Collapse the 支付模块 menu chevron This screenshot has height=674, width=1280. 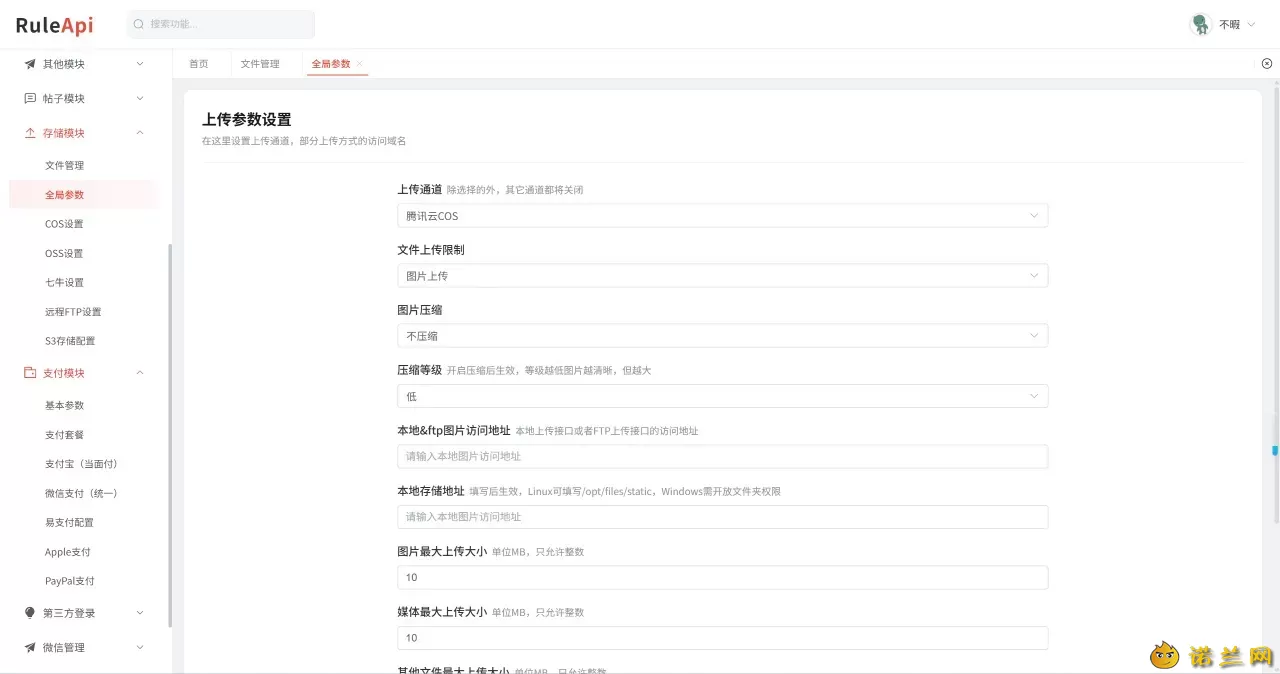pyautogui.click(x=140, y=373)
